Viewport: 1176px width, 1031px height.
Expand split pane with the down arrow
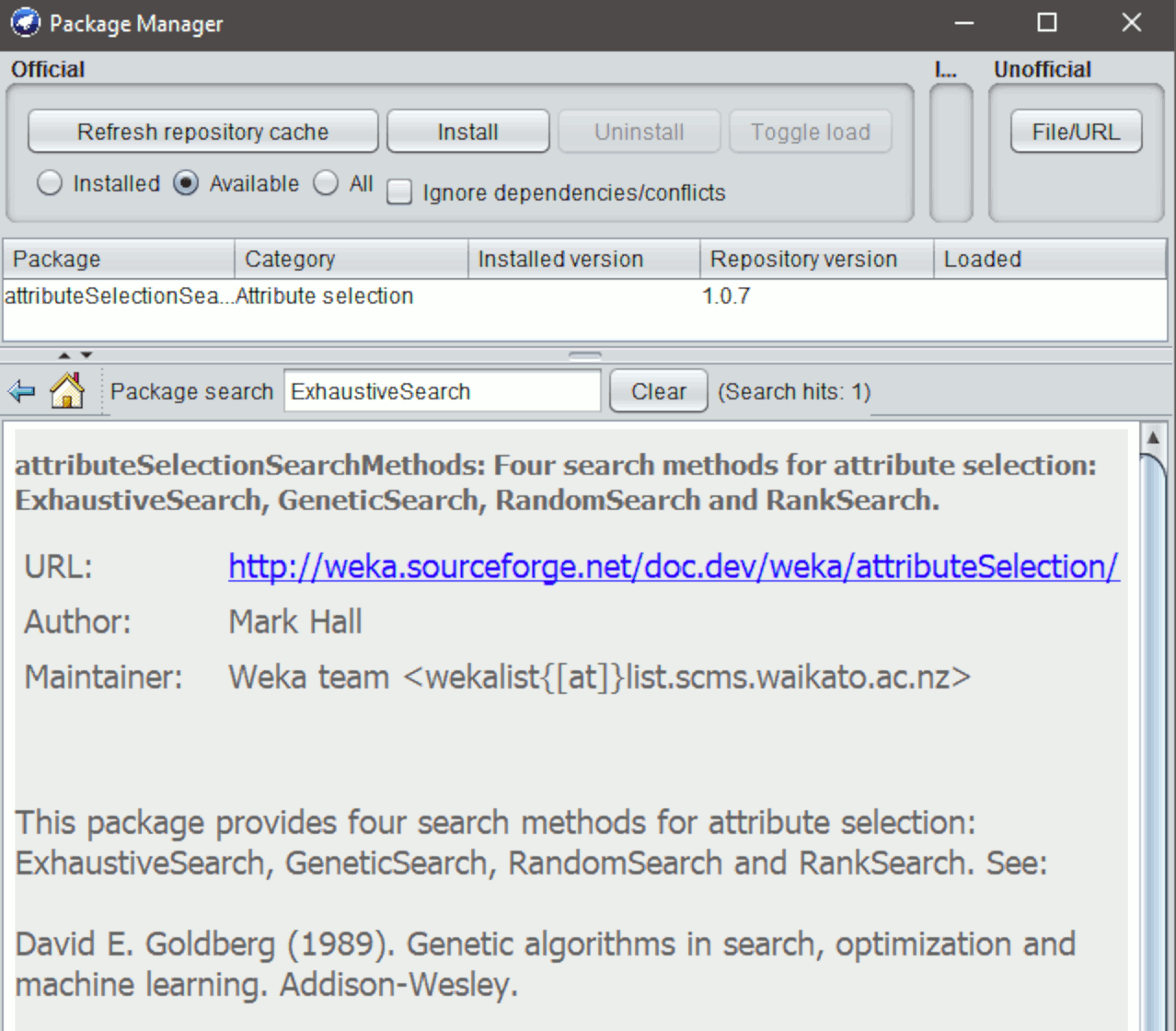pyautogui.click(x=86, y=355)
